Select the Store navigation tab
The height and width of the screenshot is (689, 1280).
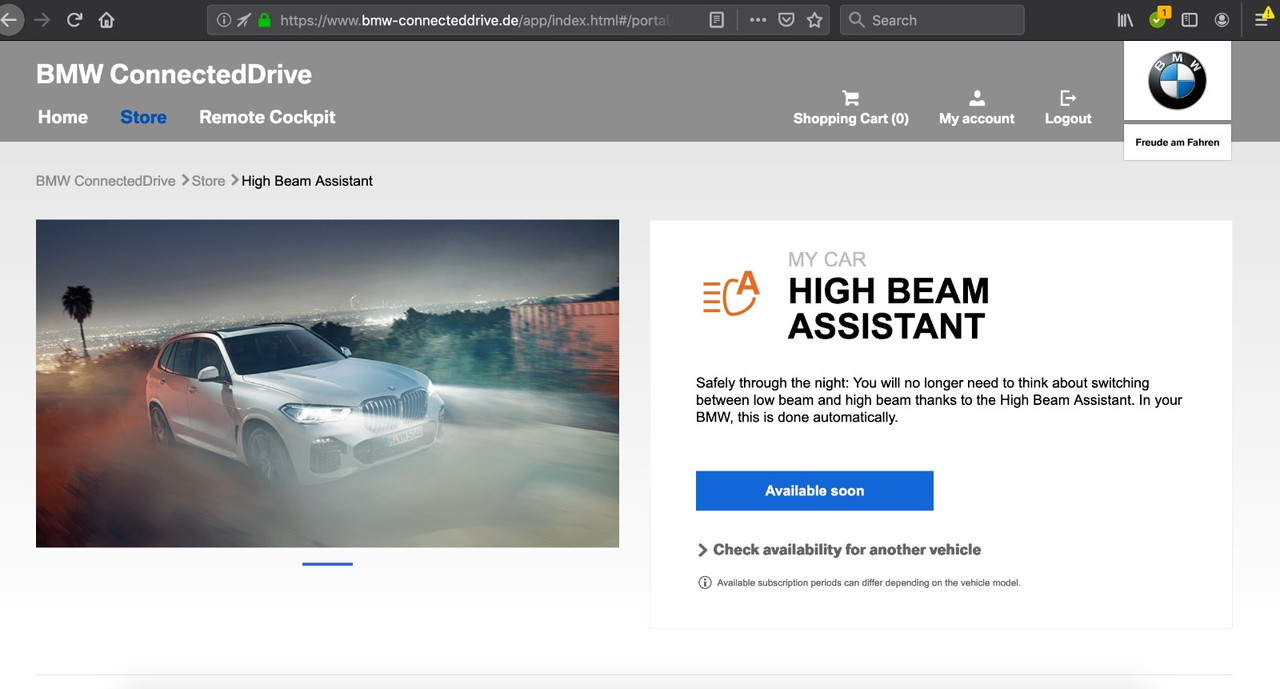[143, 117]
